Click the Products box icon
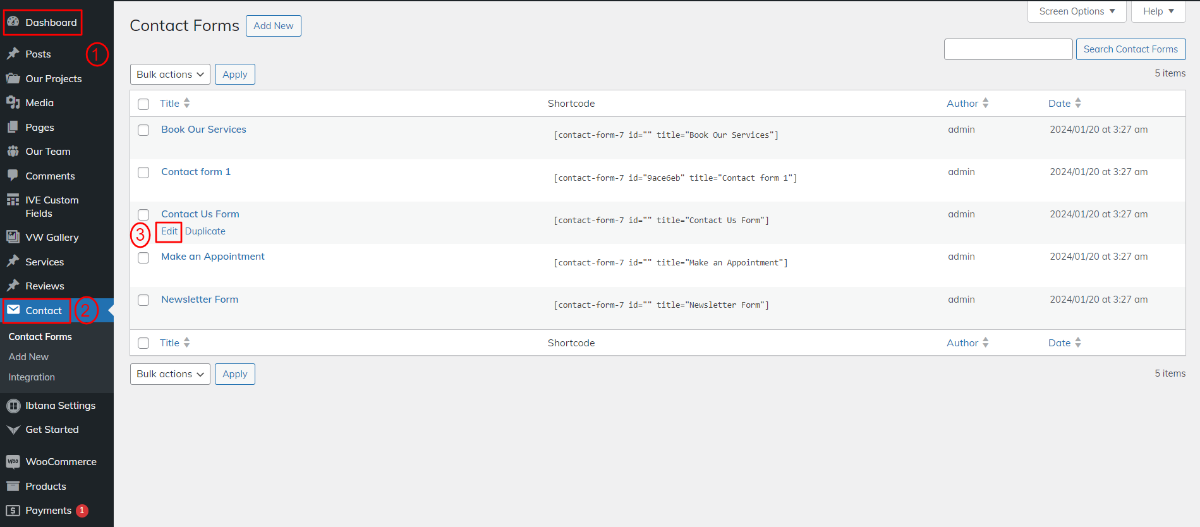 click(x=13, y=487)
